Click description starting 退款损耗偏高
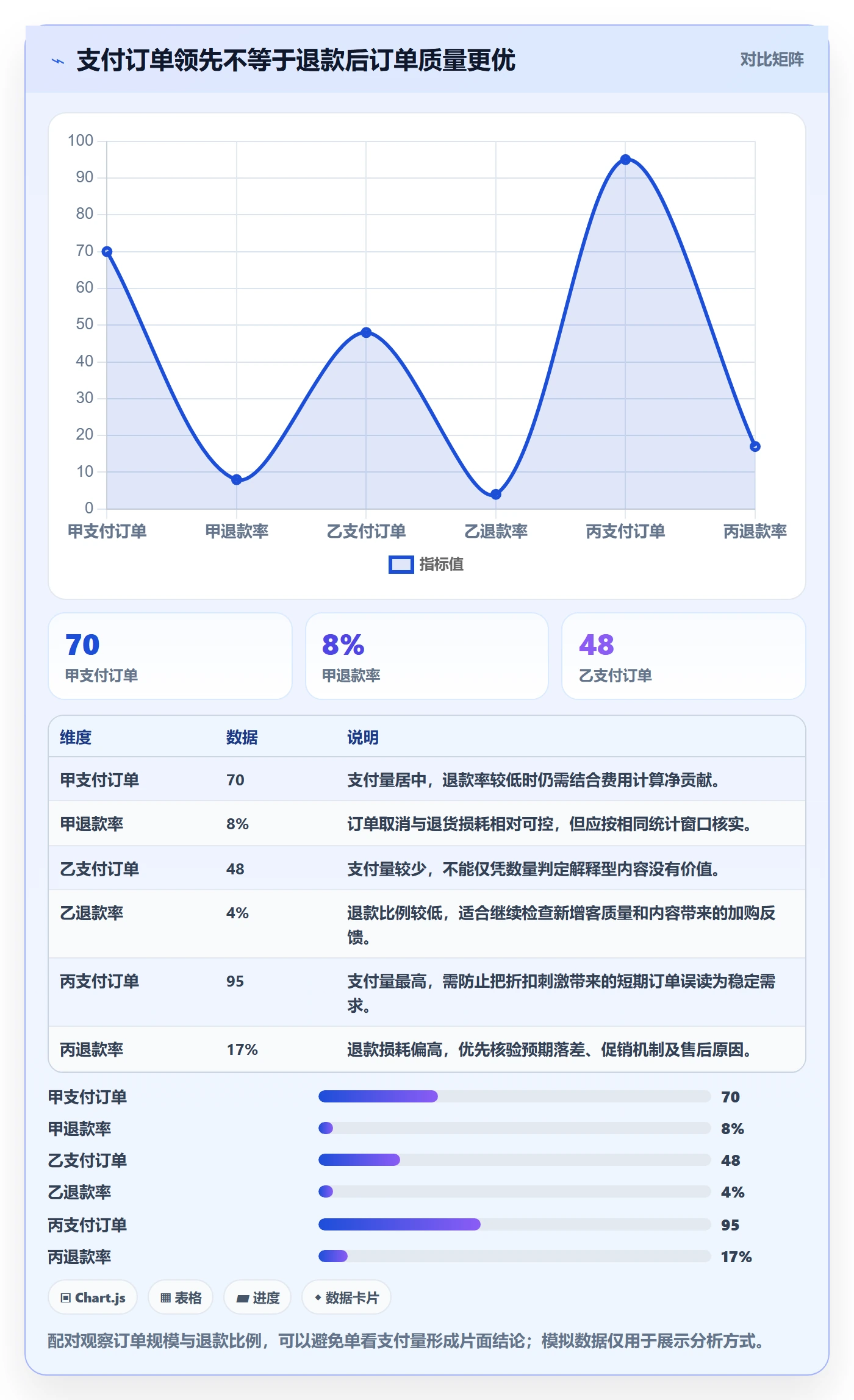The image size is (854, 1400). tap(550, 1049)
